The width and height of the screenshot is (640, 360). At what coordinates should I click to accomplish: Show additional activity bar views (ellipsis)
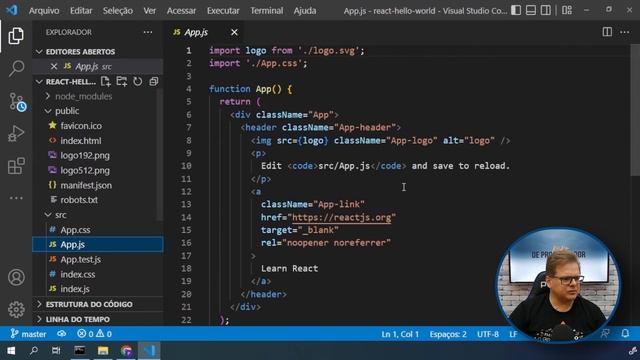click(x=16, y=198)
